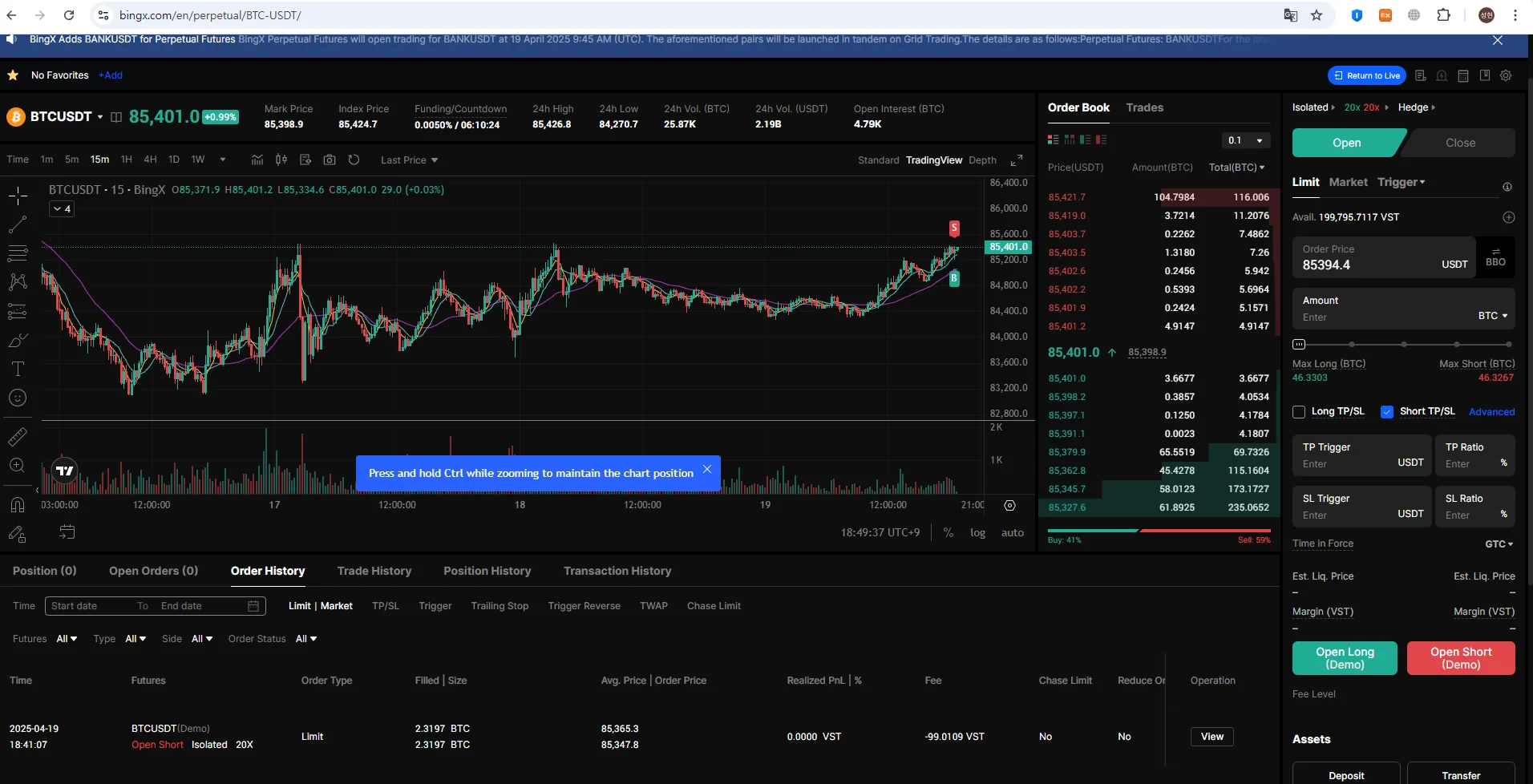Select the trend line drawing tool

pos(18,224)
